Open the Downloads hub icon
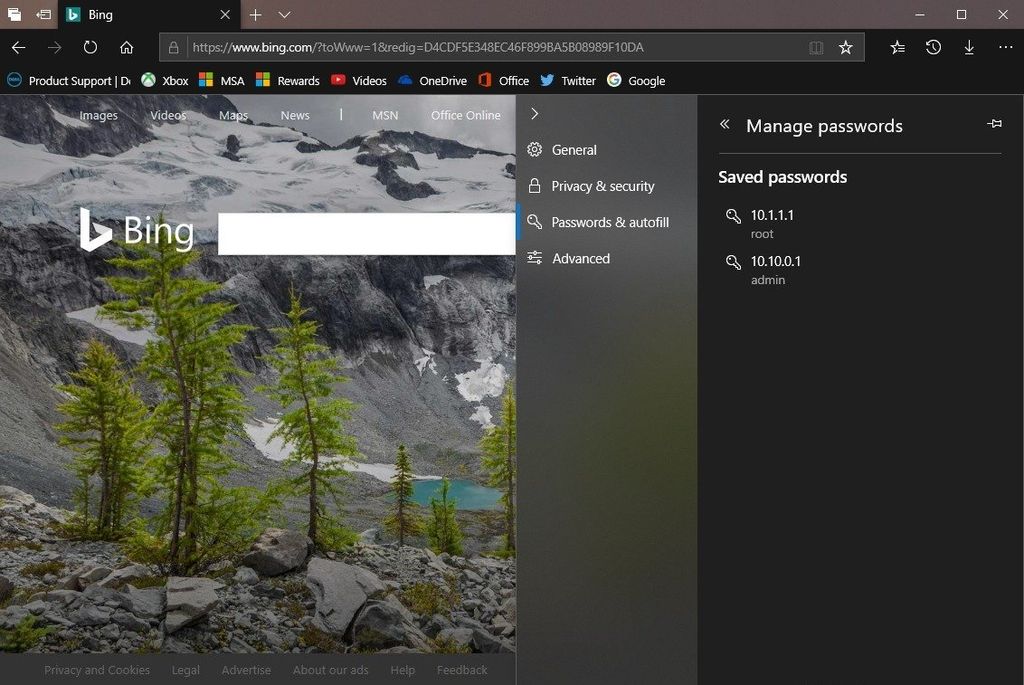Image resolution: width=1024 pixels, height=685 pixels. click(x=969, y=47)
